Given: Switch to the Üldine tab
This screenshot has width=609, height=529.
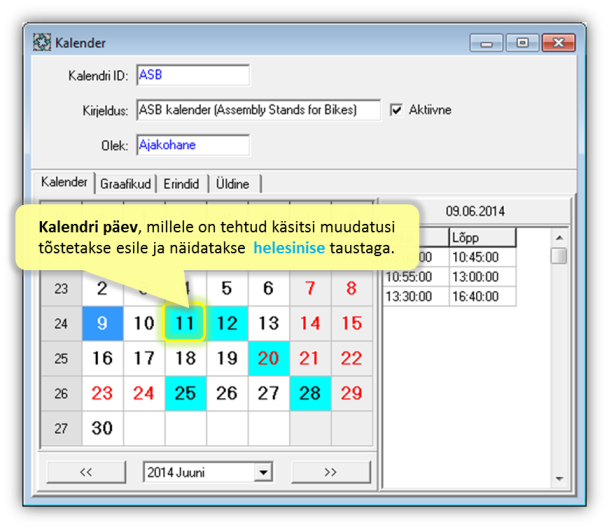Looking at the screenshot, I should pos(233,184).
